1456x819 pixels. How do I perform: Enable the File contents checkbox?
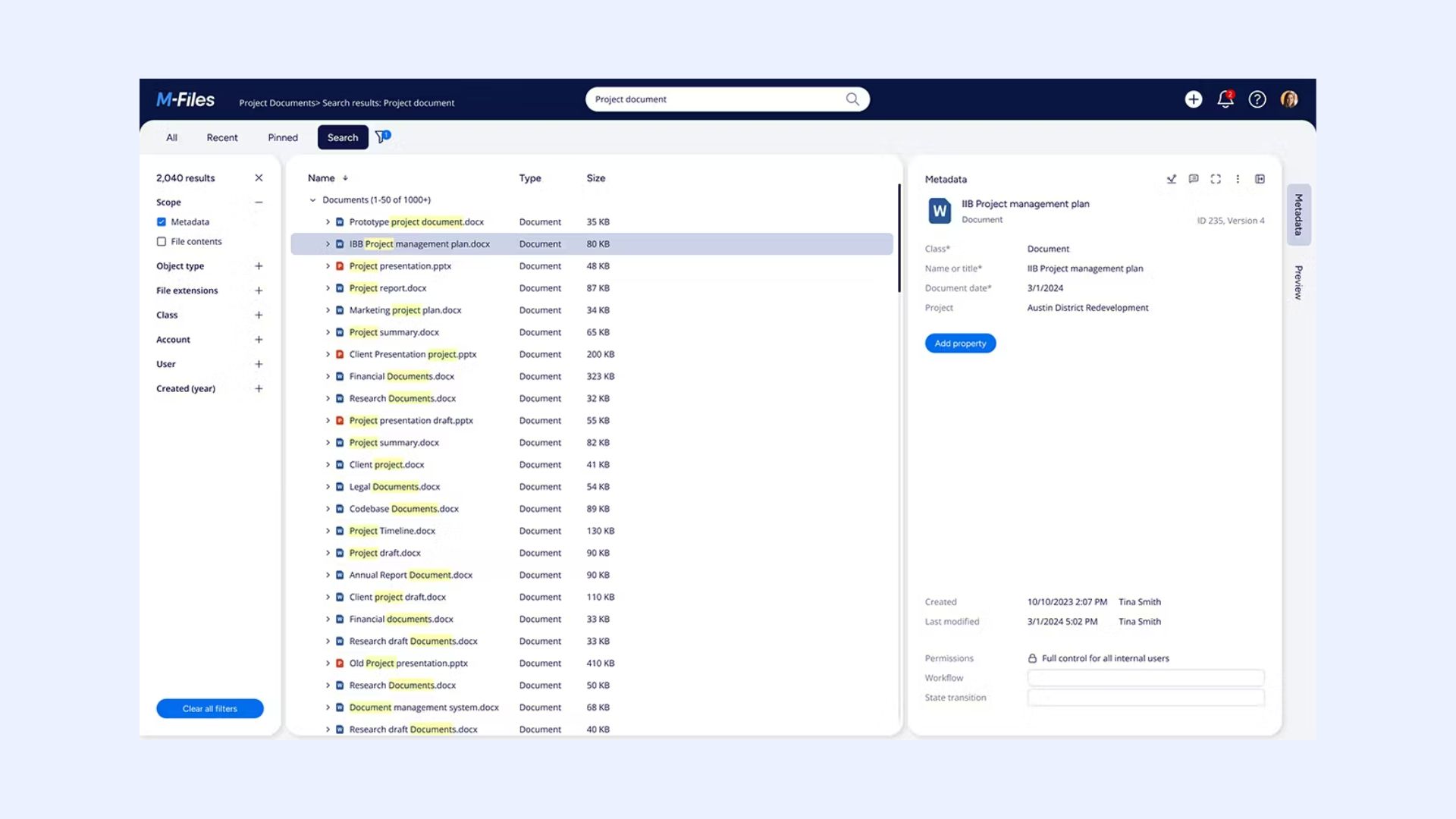click(162, 242)
